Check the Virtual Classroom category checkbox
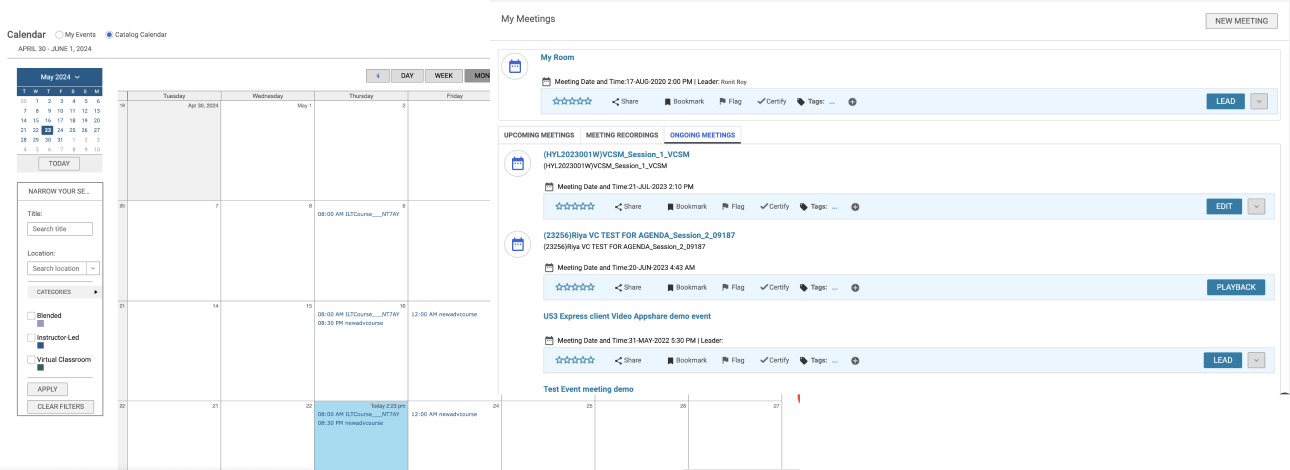 tap(32, 360)
